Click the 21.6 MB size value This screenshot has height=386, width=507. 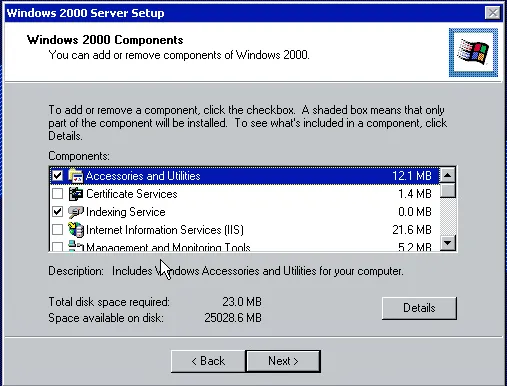(412, 230)
